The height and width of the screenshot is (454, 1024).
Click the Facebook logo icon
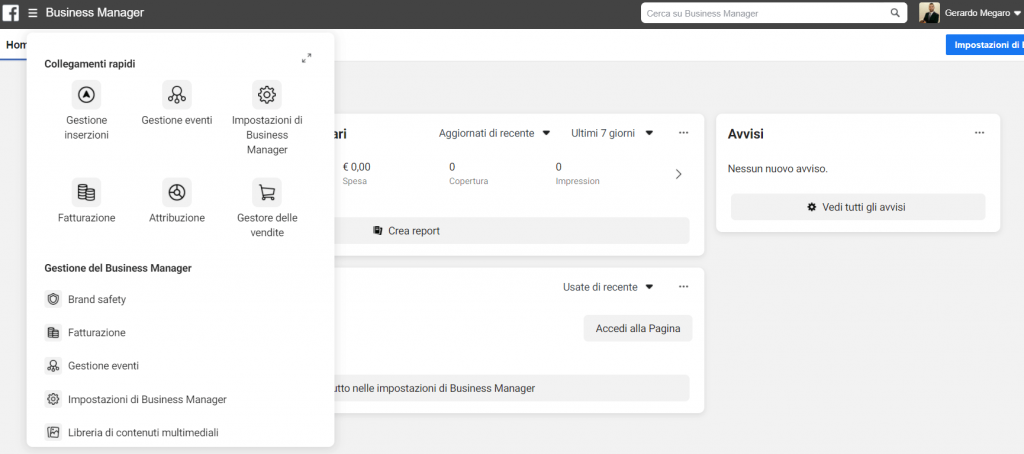click(11, 12)
